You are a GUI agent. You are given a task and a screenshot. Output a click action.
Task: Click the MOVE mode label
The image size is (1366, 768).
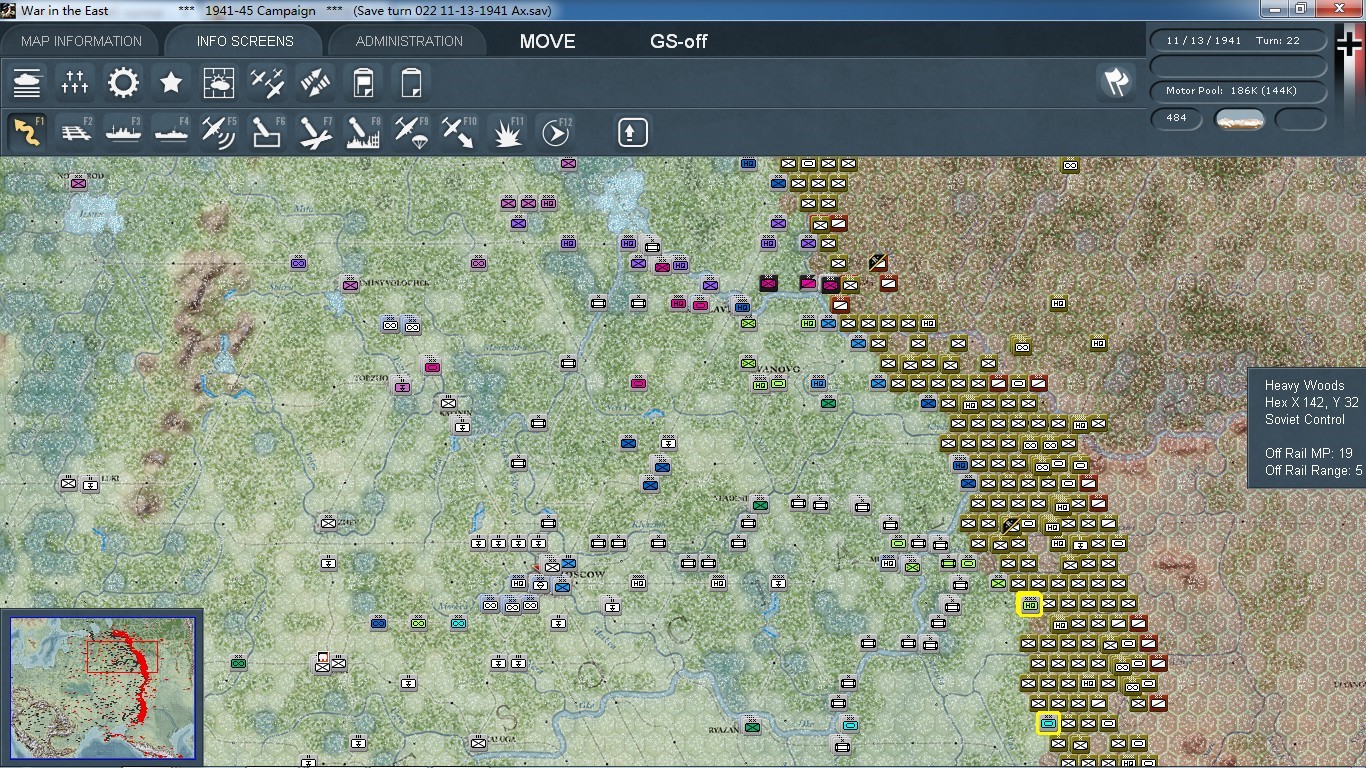(548, 41)
